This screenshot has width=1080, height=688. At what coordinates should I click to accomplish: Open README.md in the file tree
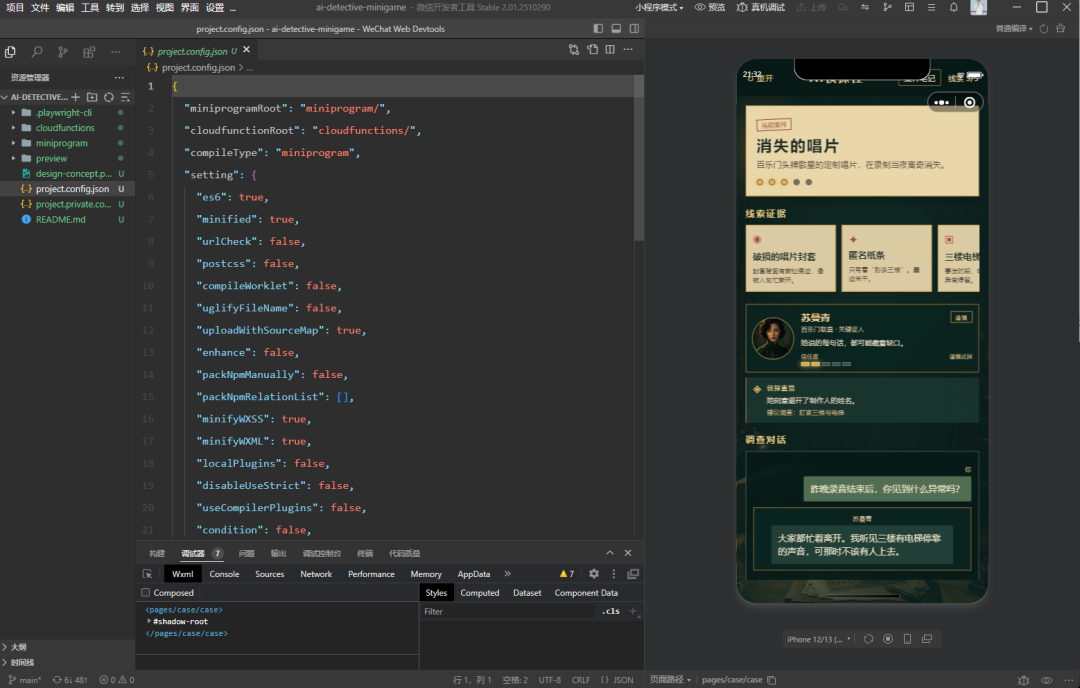pyautogui.click(x=61, y=219)
